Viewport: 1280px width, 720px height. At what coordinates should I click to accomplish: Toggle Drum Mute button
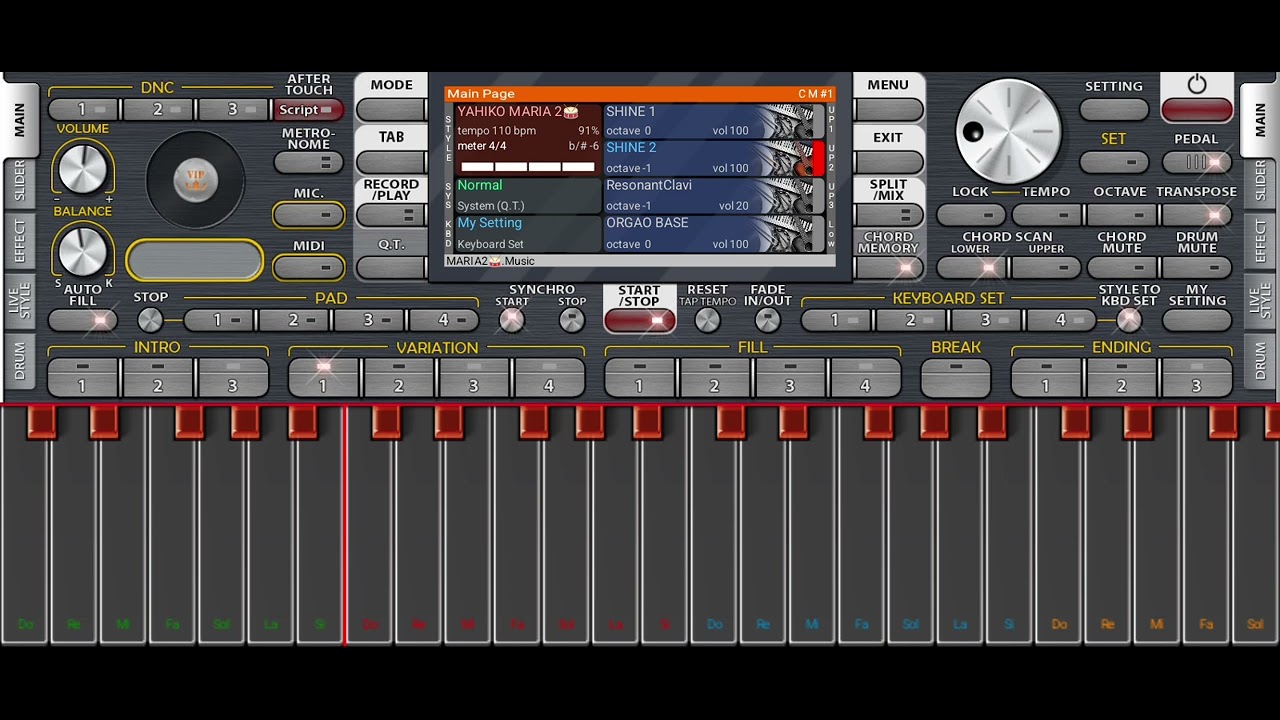tap(1197, 267)
